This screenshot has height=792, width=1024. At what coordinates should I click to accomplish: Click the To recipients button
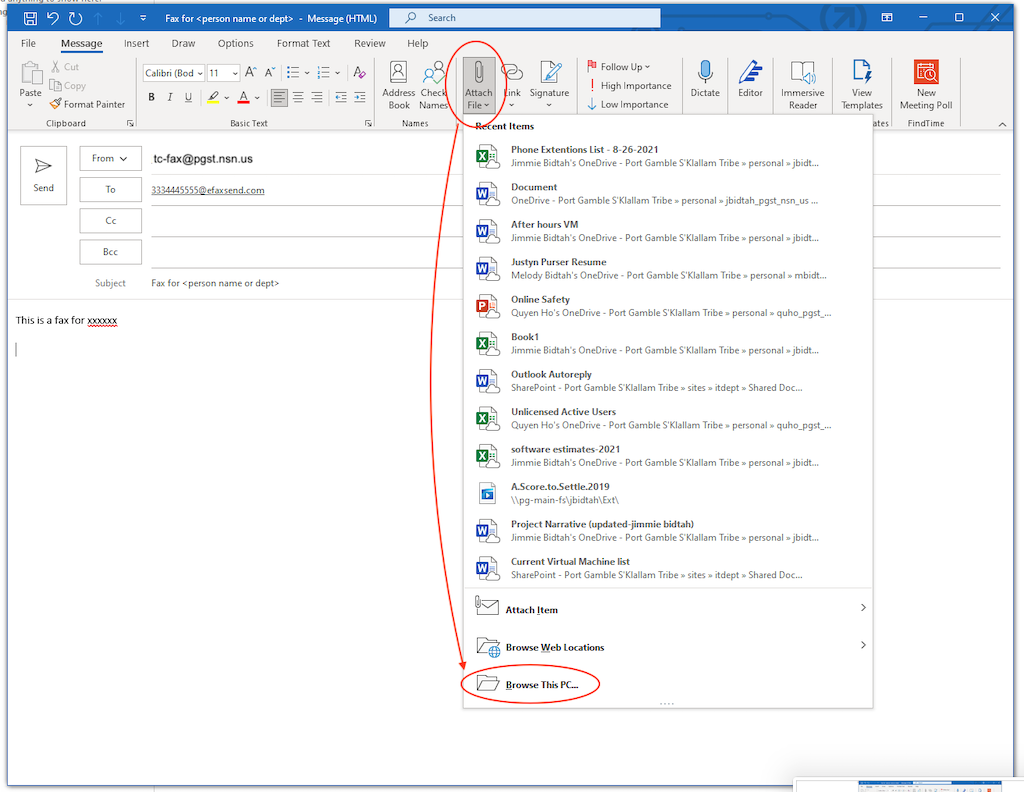click(110, 189)
